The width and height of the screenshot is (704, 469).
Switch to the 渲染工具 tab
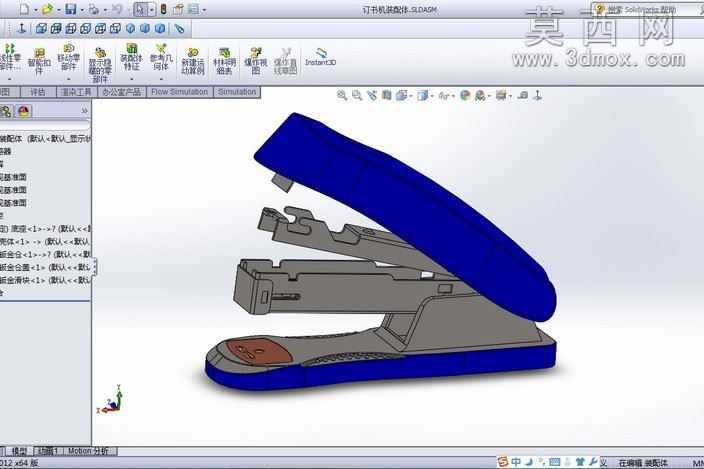[x=76, y=92]
